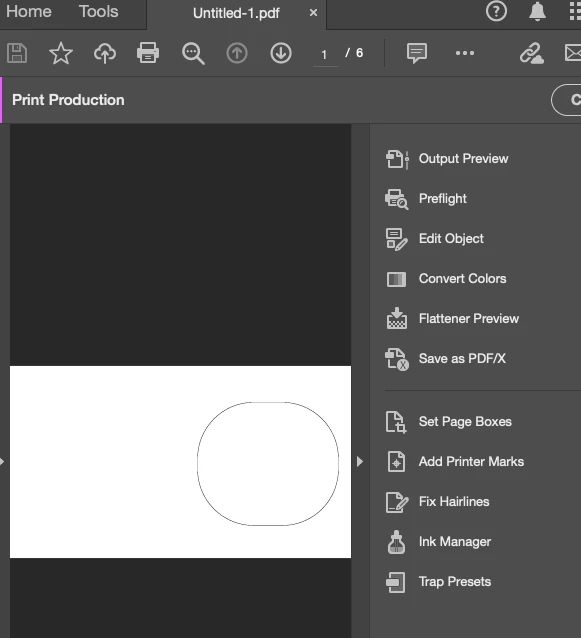Click the Preflight printer icon
Viewport: 581px width, 638px height.
coord(397,199)
